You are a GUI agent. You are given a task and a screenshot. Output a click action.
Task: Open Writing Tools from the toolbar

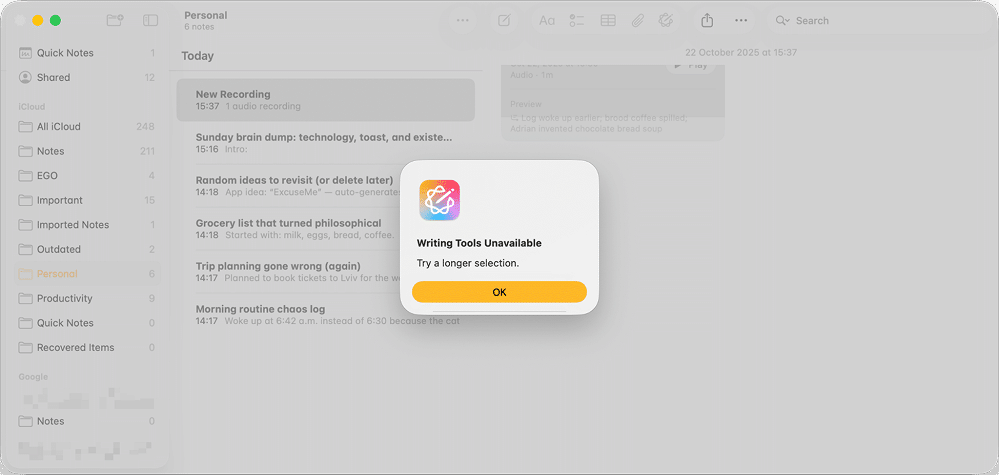(x=666, y=20)
